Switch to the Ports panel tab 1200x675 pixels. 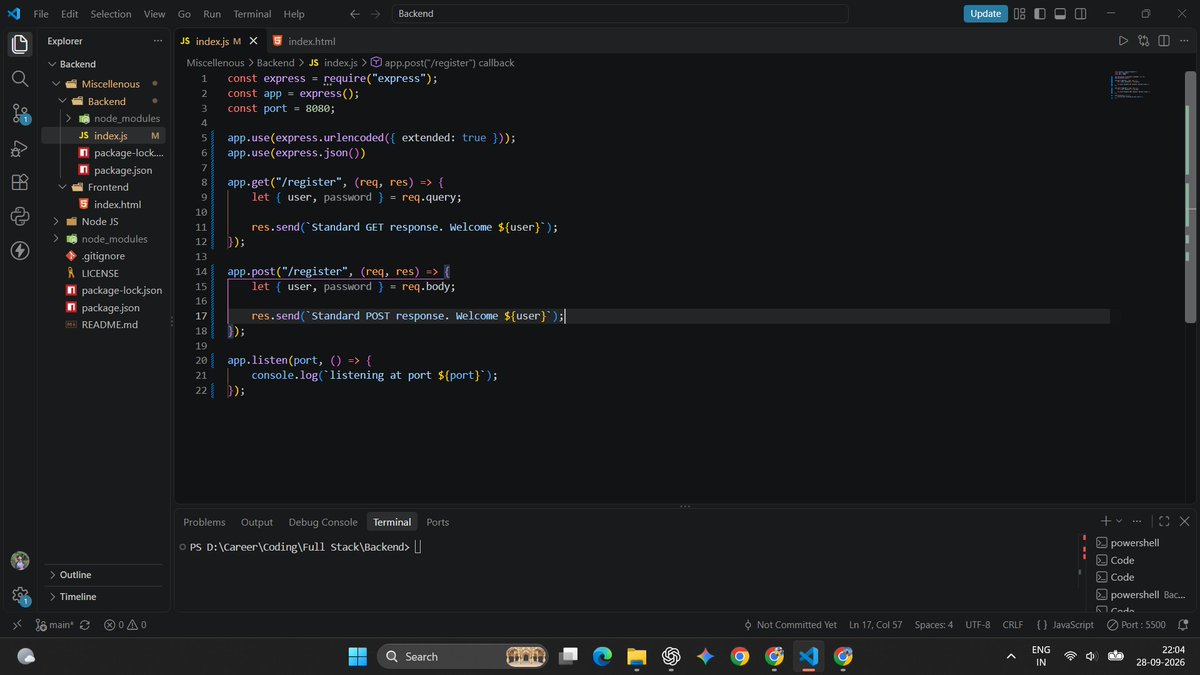click(x=438, y=522)
